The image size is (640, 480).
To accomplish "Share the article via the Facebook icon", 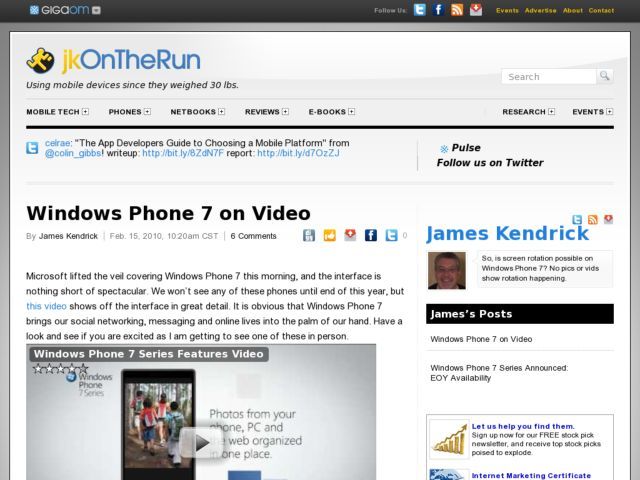I will tap(371, 235).
